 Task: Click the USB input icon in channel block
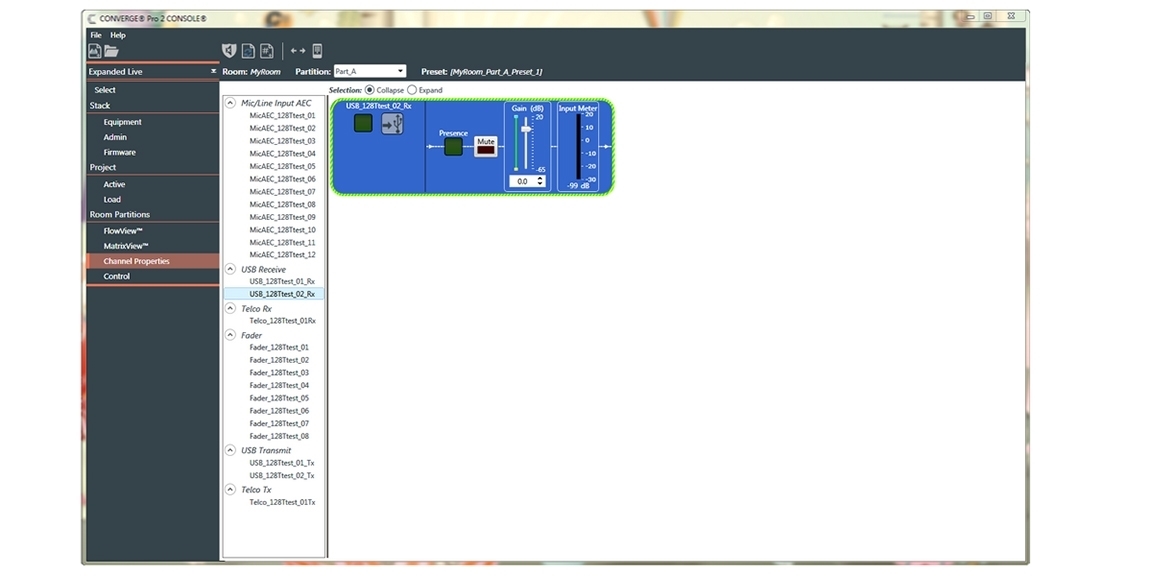[x=392, y=123]
